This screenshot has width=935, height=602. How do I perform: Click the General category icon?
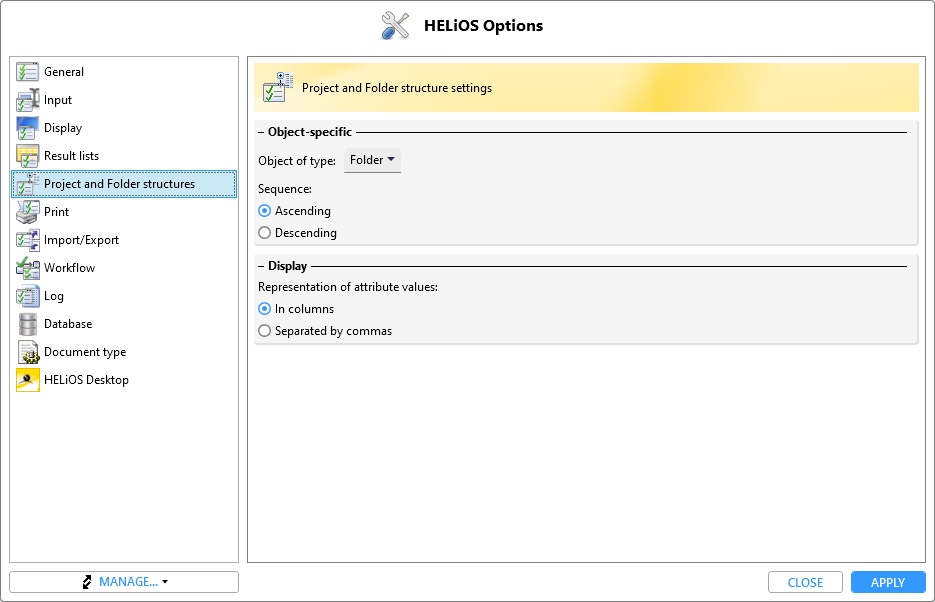tap(27, 72)
